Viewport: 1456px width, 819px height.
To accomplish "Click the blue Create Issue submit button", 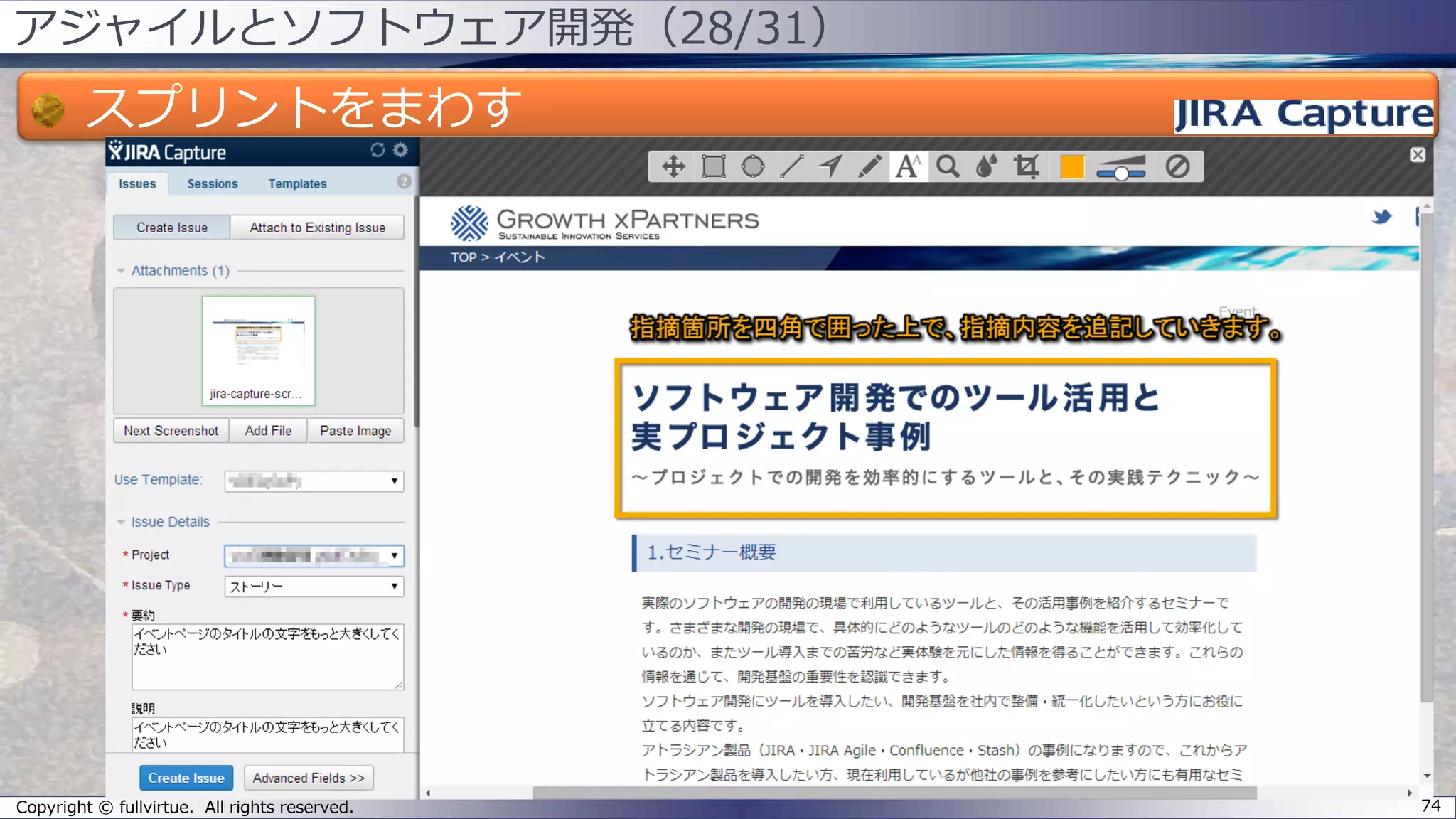I will click(x=186, y=778).
